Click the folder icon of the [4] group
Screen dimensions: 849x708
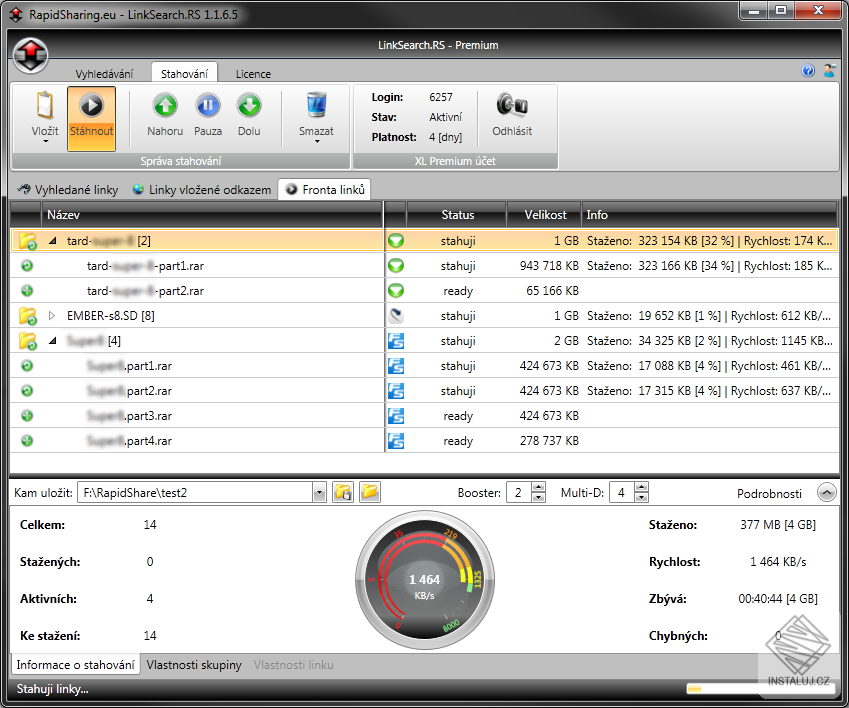pyautogui.click(x=28, y=341)
